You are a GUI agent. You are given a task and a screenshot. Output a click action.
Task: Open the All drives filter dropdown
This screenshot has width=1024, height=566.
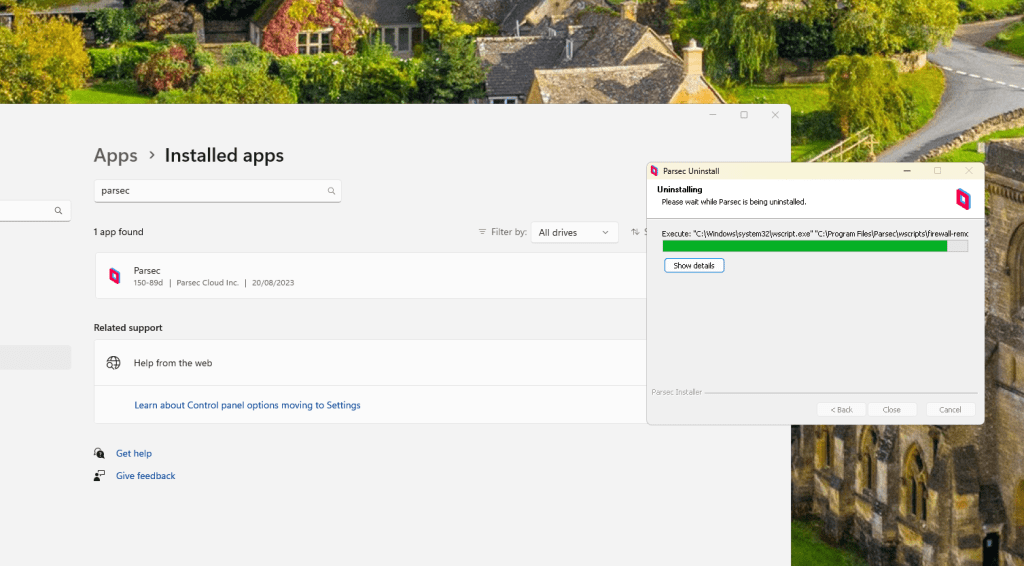click(574, 232)
